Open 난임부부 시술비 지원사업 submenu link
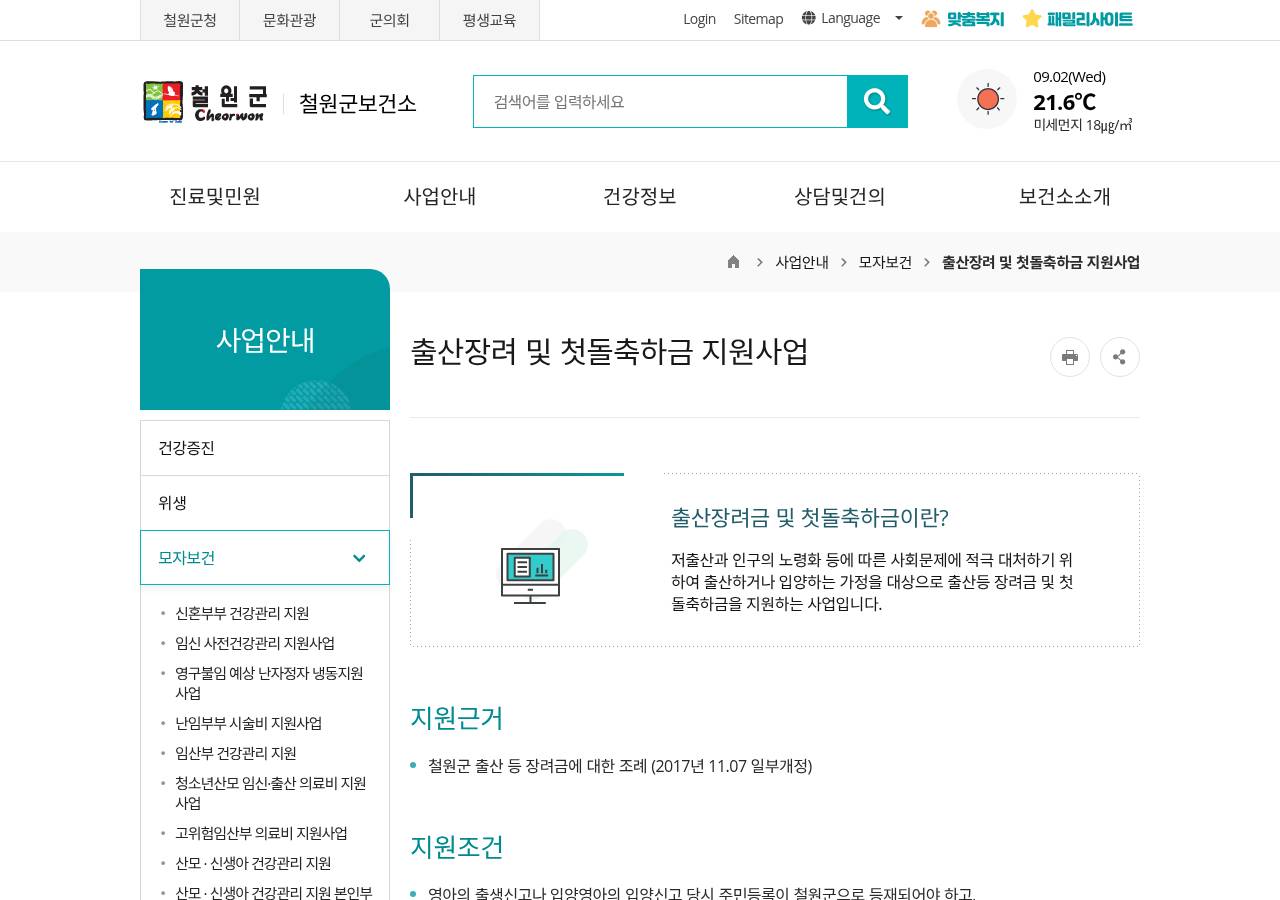Image resolution: width=1280 pixels, height=900 pixels. (248, 723)
